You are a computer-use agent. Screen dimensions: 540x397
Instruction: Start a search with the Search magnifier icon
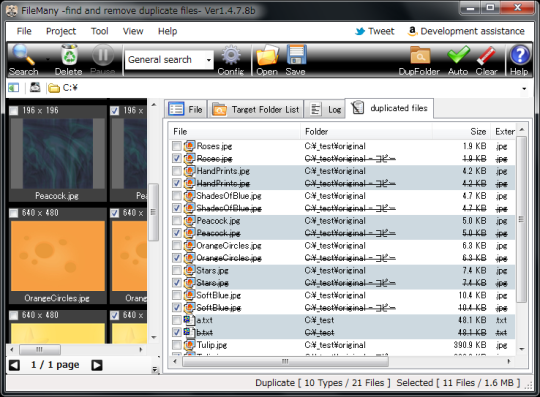tap(23, 55)
